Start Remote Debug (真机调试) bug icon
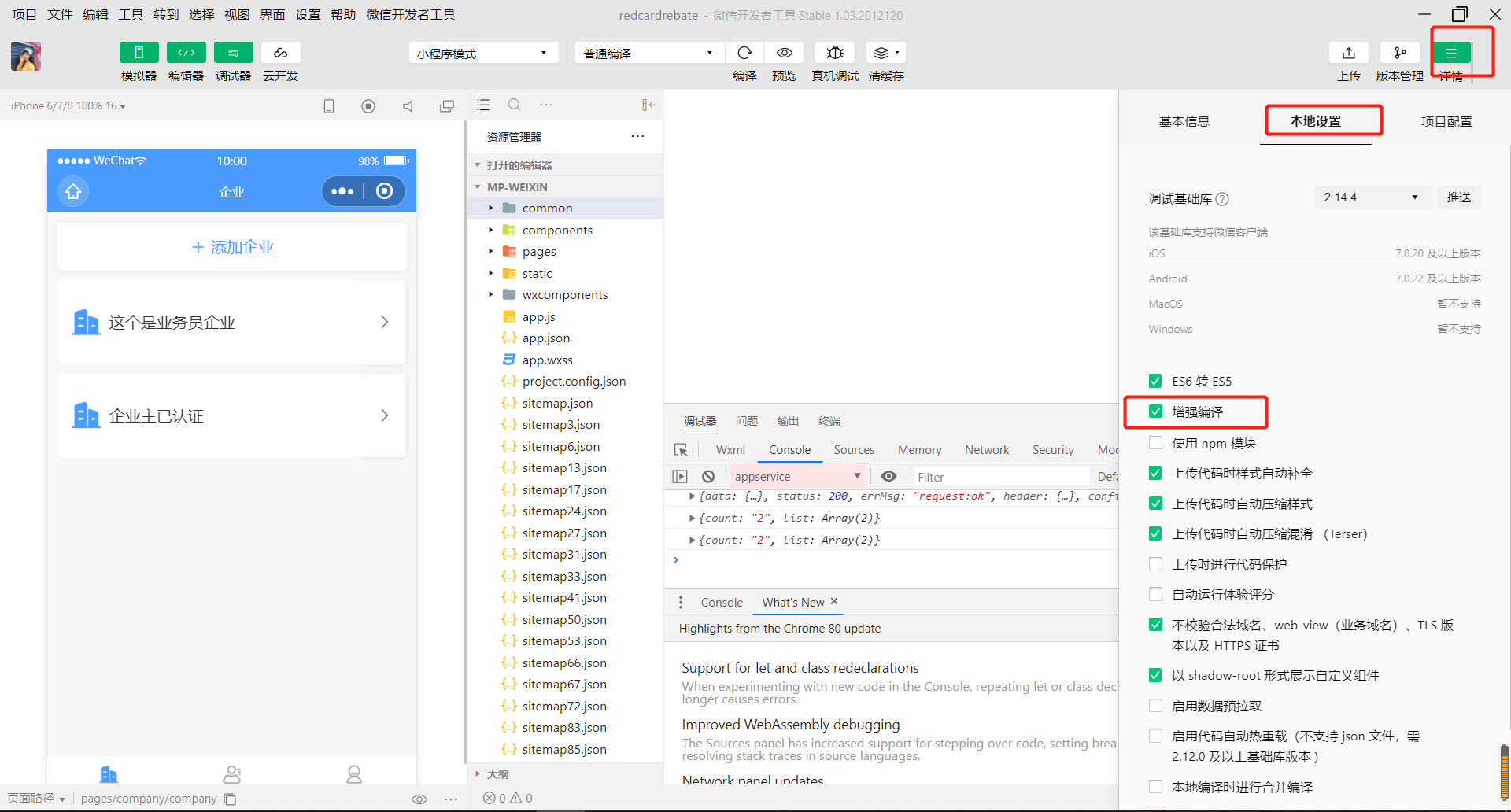This screenshot has height=812, width=1511. click(835, 53)
